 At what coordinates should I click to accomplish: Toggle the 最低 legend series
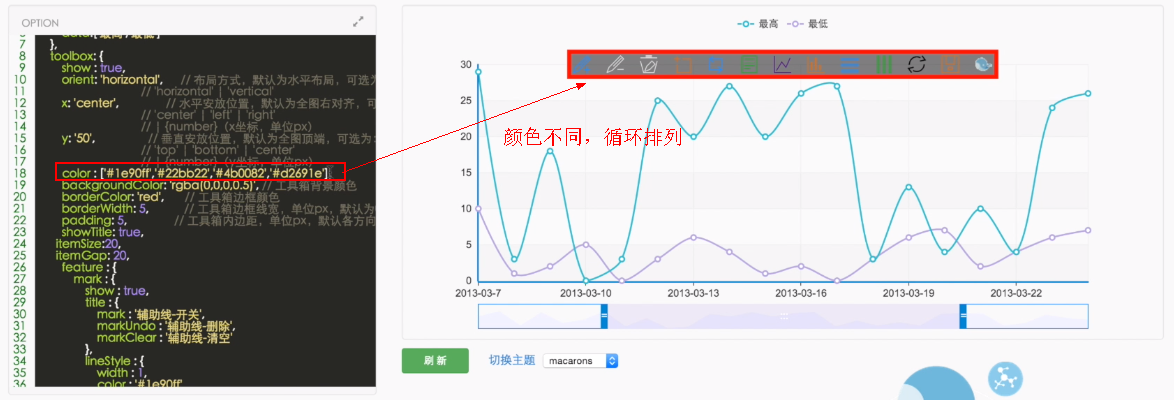[x=806, y=24]
